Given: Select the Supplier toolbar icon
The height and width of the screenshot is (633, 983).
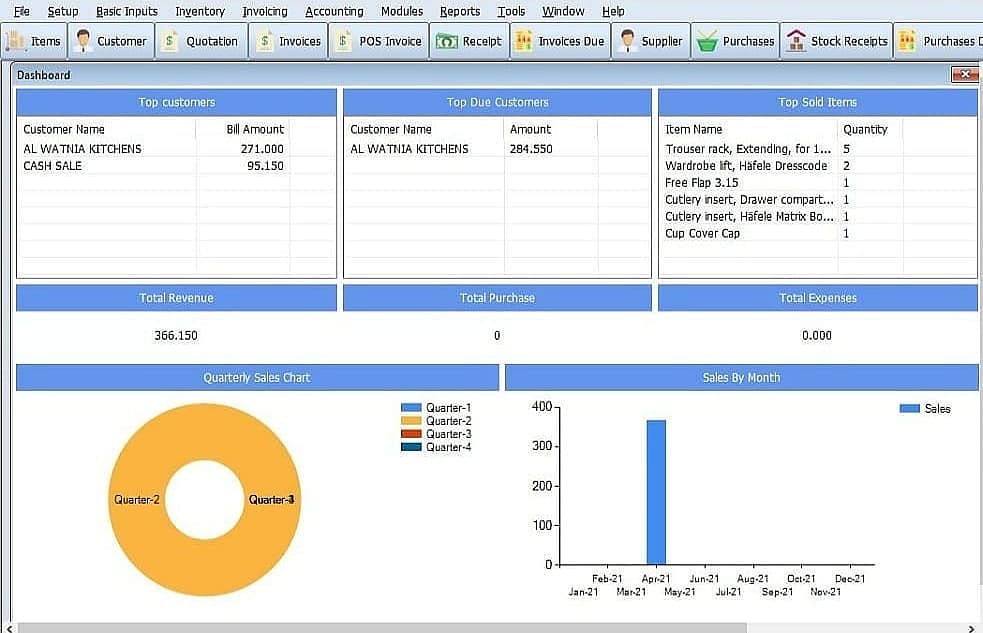Looking at the screenshot, I should [x=650, y=41].
